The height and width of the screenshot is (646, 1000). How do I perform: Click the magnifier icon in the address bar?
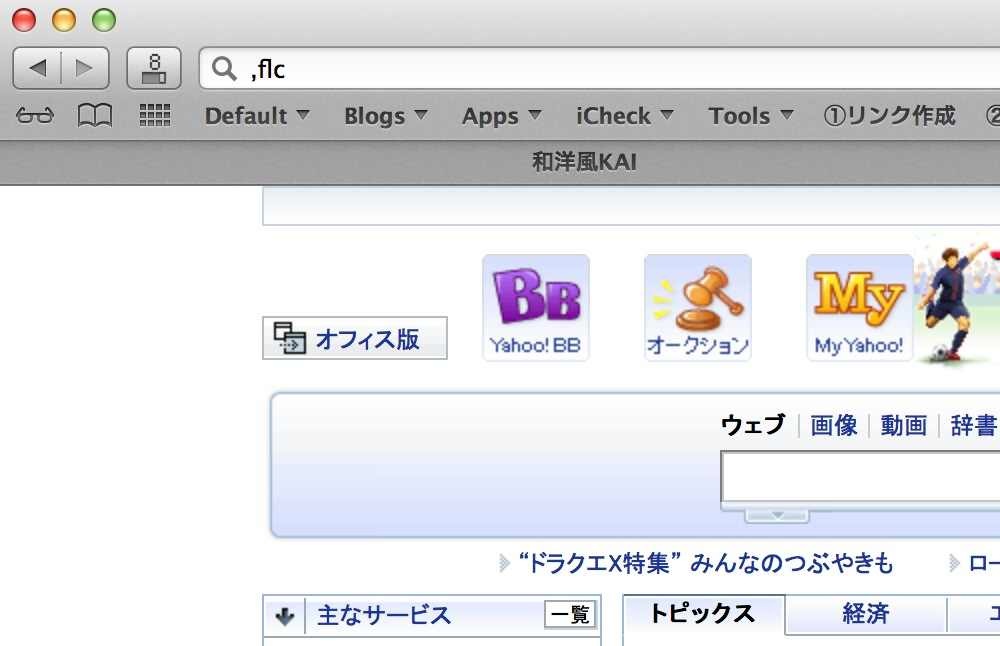point(224,68)
